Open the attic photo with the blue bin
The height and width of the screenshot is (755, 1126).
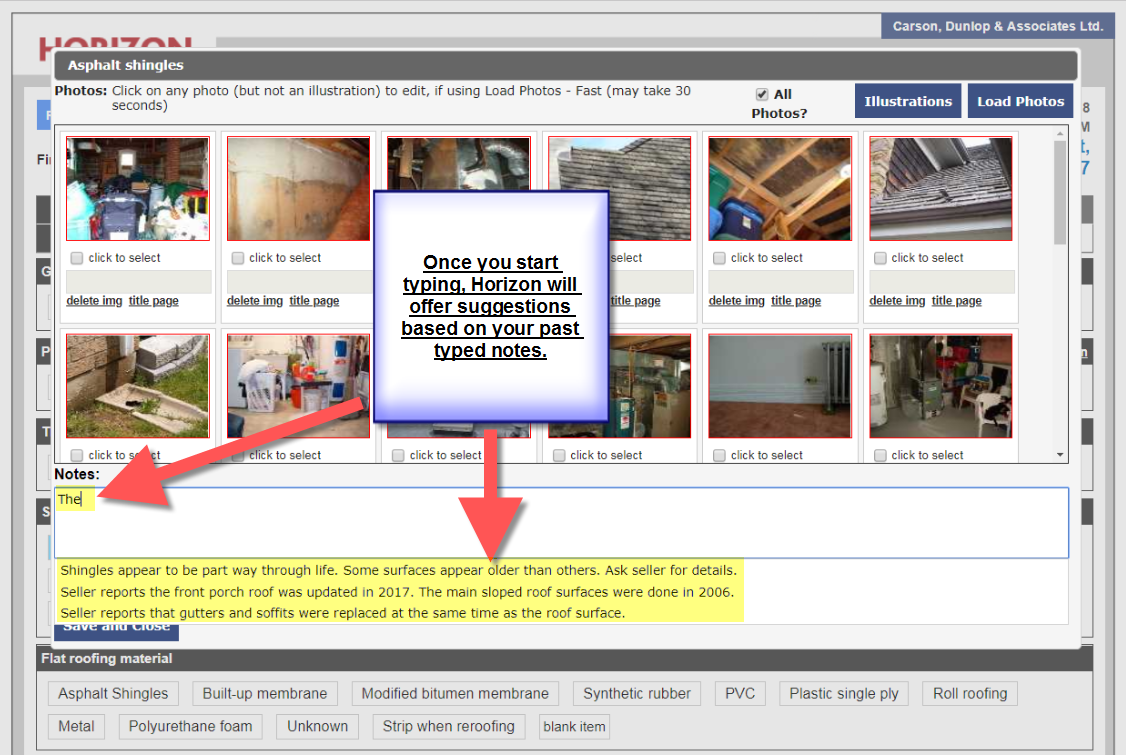coord(779,189)
